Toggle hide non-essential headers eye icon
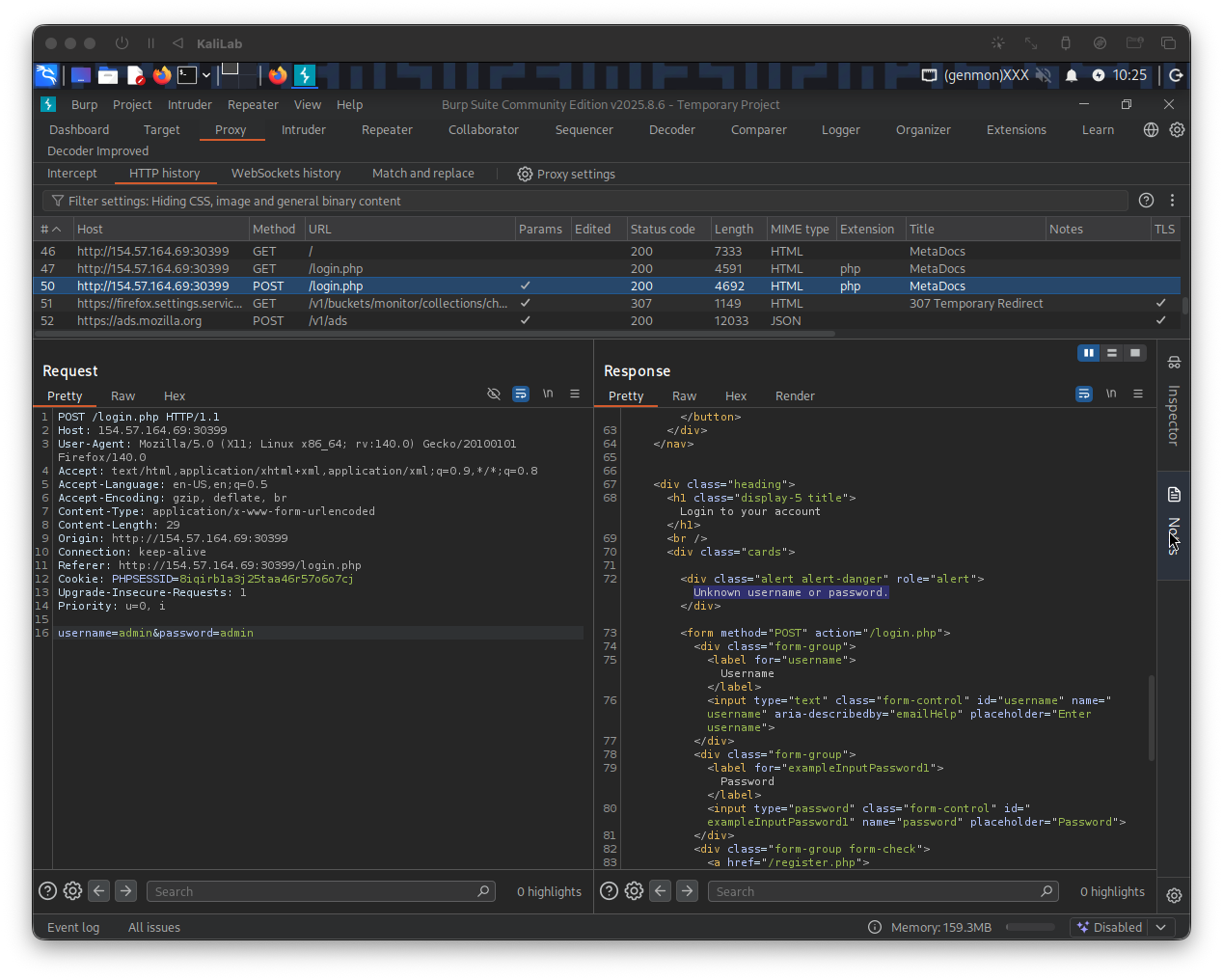The image size is (1223, 980). tap(494, 394)
